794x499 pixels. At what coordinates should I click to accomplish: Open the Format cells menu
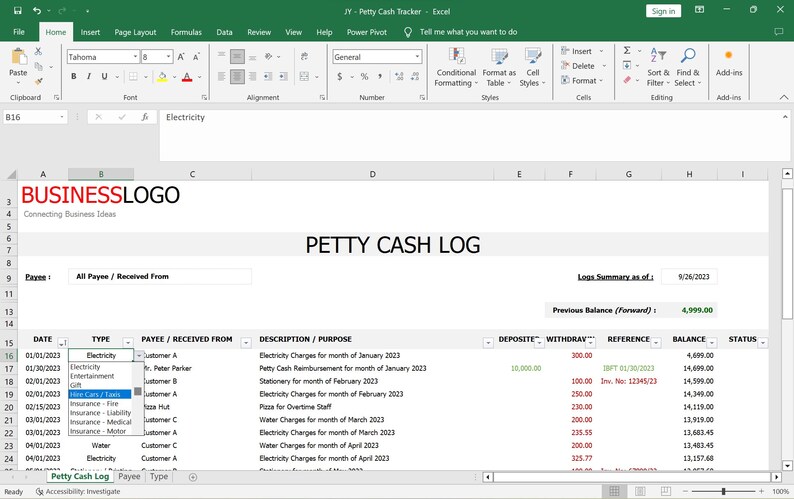[582, 81]
